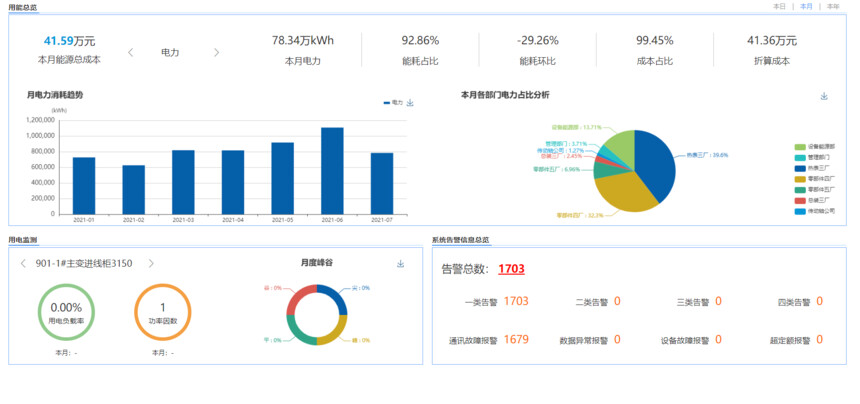Viewport: 860px width, 404px height.
Task: Click the yellow 峰 segment of donut
Action: point(336,334)
